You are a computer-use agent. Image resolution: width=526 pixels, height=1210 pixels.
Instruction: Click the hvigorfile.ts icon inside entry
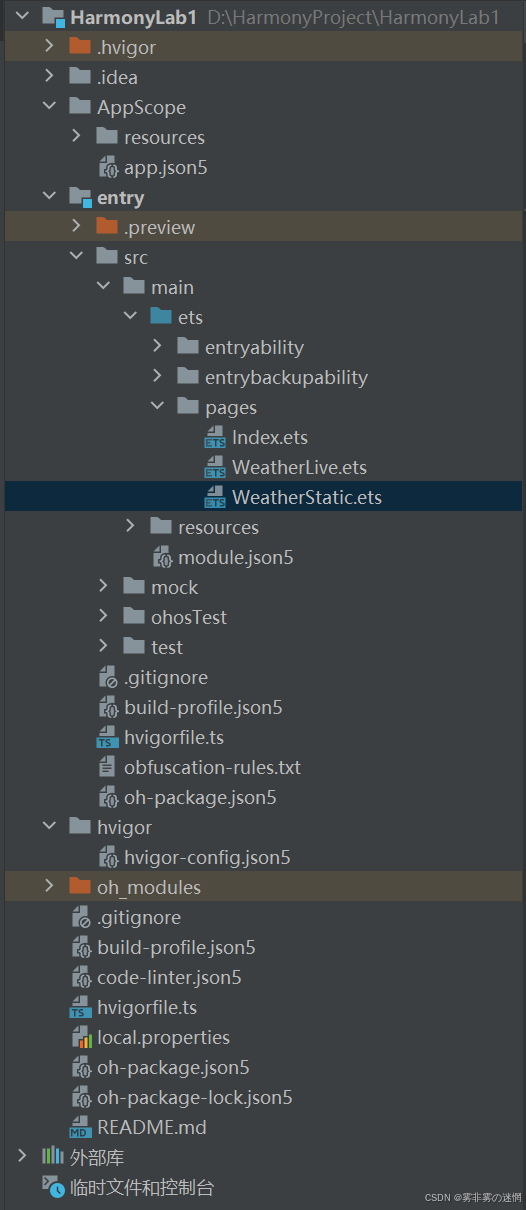tap(107, 737)
